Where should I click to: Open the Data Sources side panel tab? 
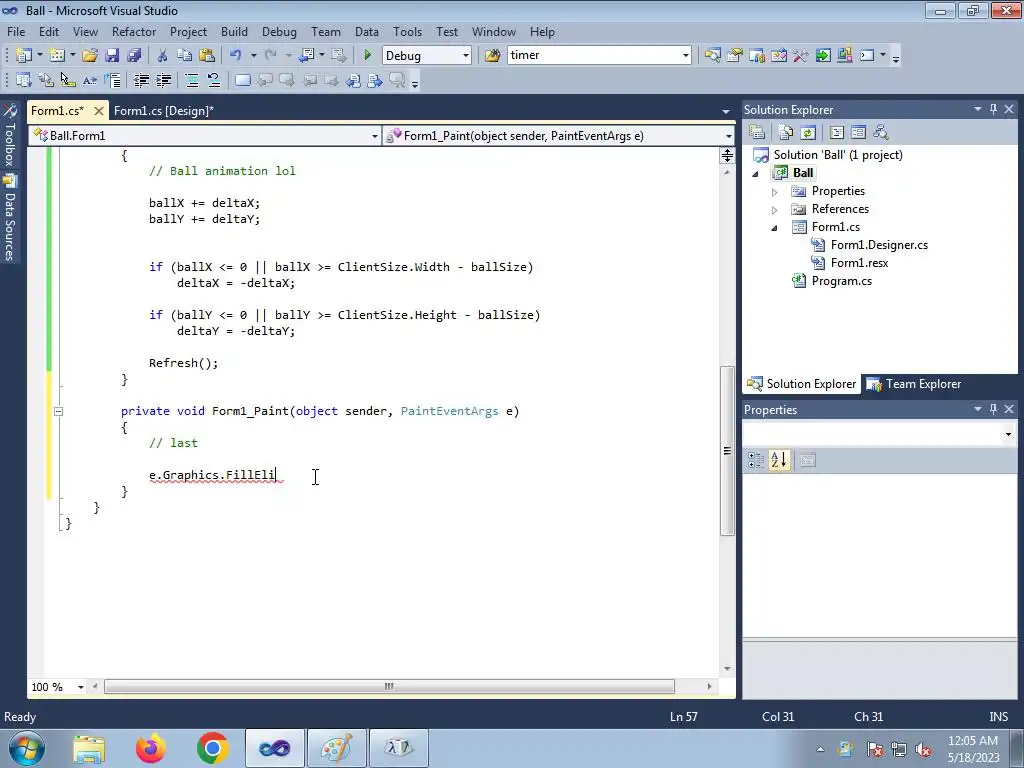point(10,219)
